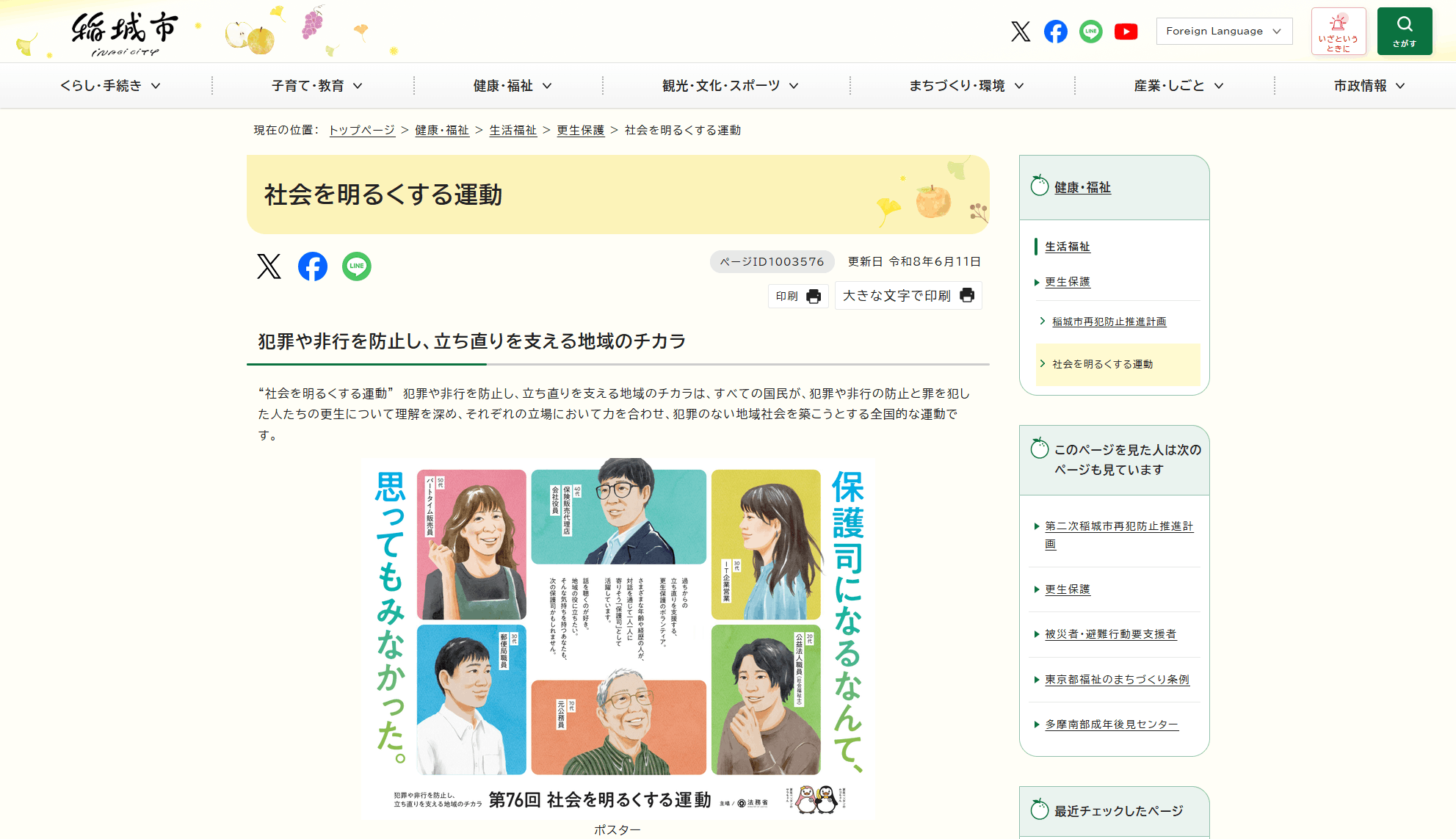Open 生活福祉 in the sidebar
Screen dimensions: 1456x839
[1068, 247]
